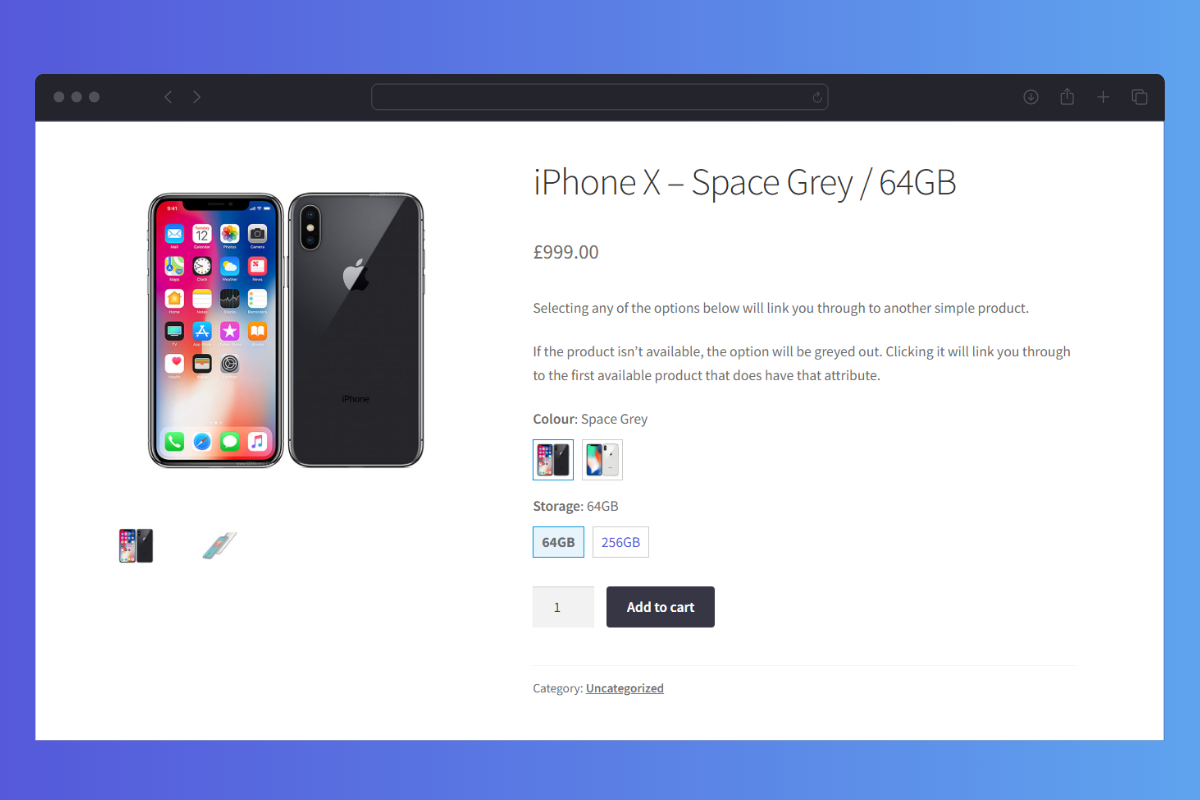Image resolution: width=1200 pixels, height=800 pixels.
Task: Click the reload icon in address bar
Action: pyautogui.click(x=817, y=97)
